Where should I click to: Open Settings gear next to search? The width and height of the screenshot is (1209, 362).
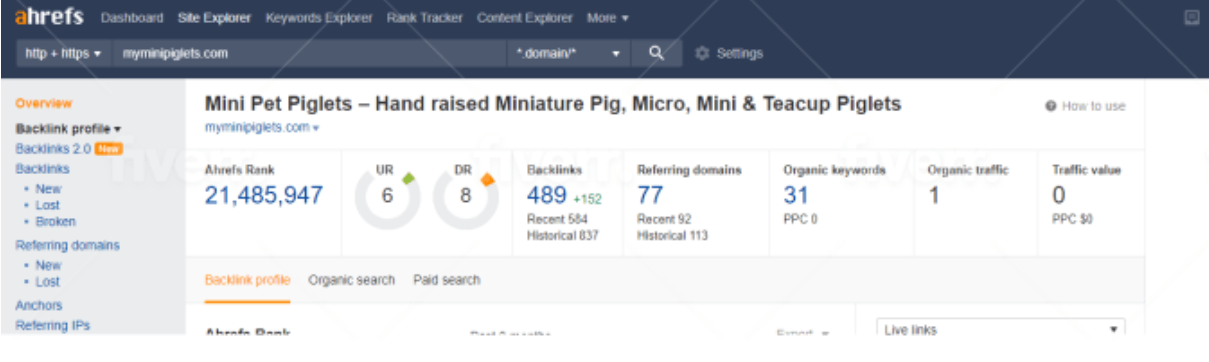pyautogui.click(x=702, y=53)
